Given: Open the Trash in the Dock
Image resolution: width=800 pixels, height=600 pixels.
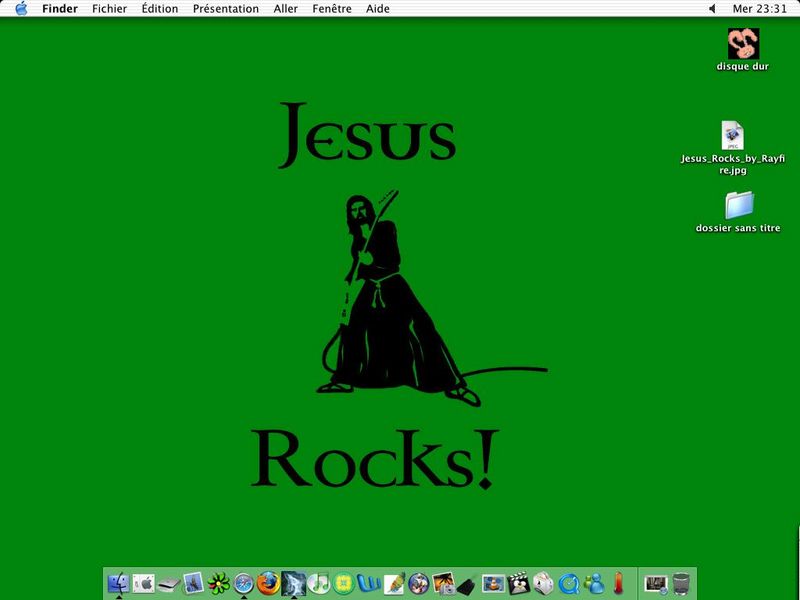Looking at the screenshot, I should coord(681,583).
